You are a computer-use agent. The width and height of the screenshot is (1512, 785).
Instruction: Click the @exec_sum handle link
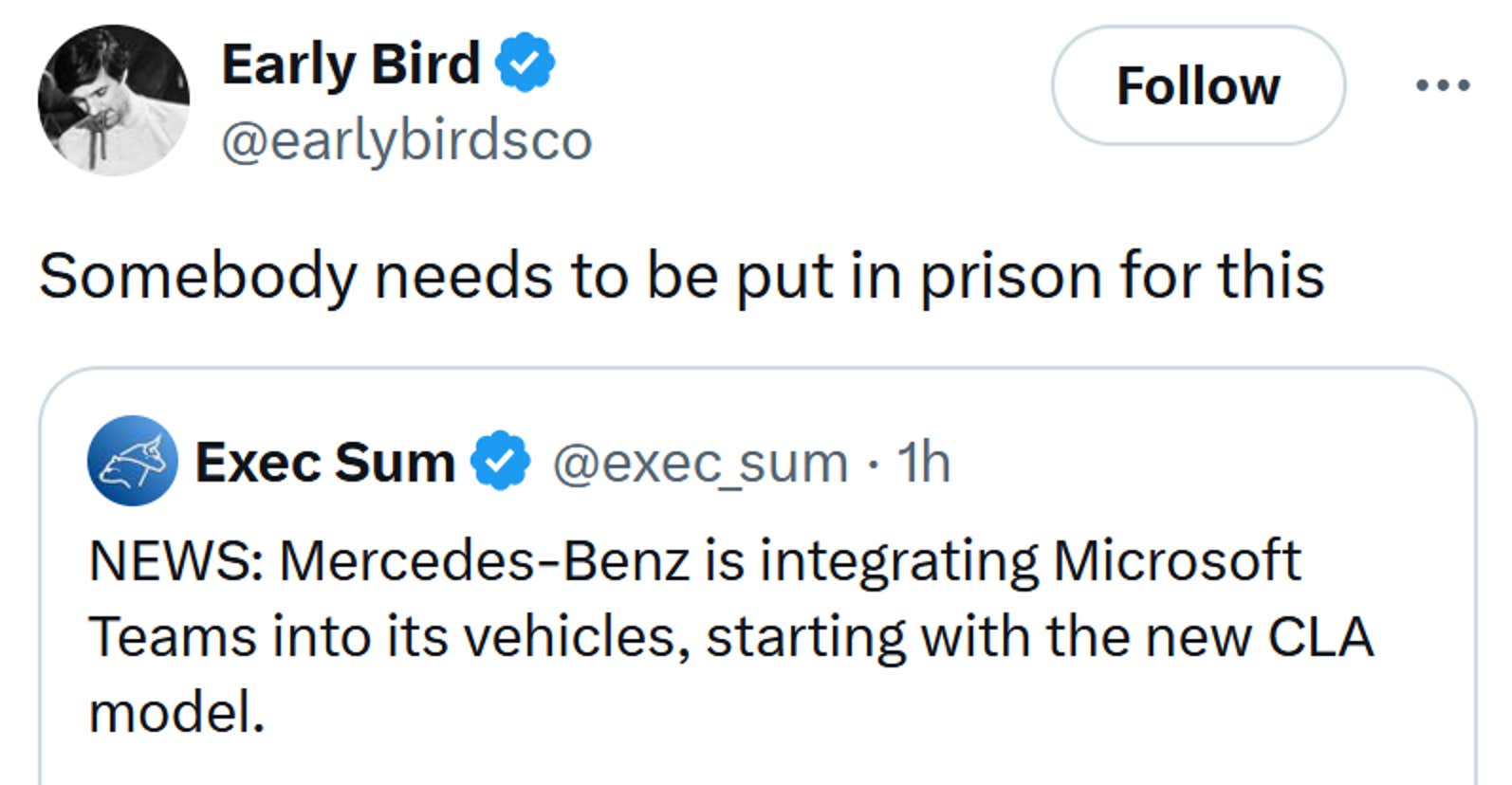700,463
